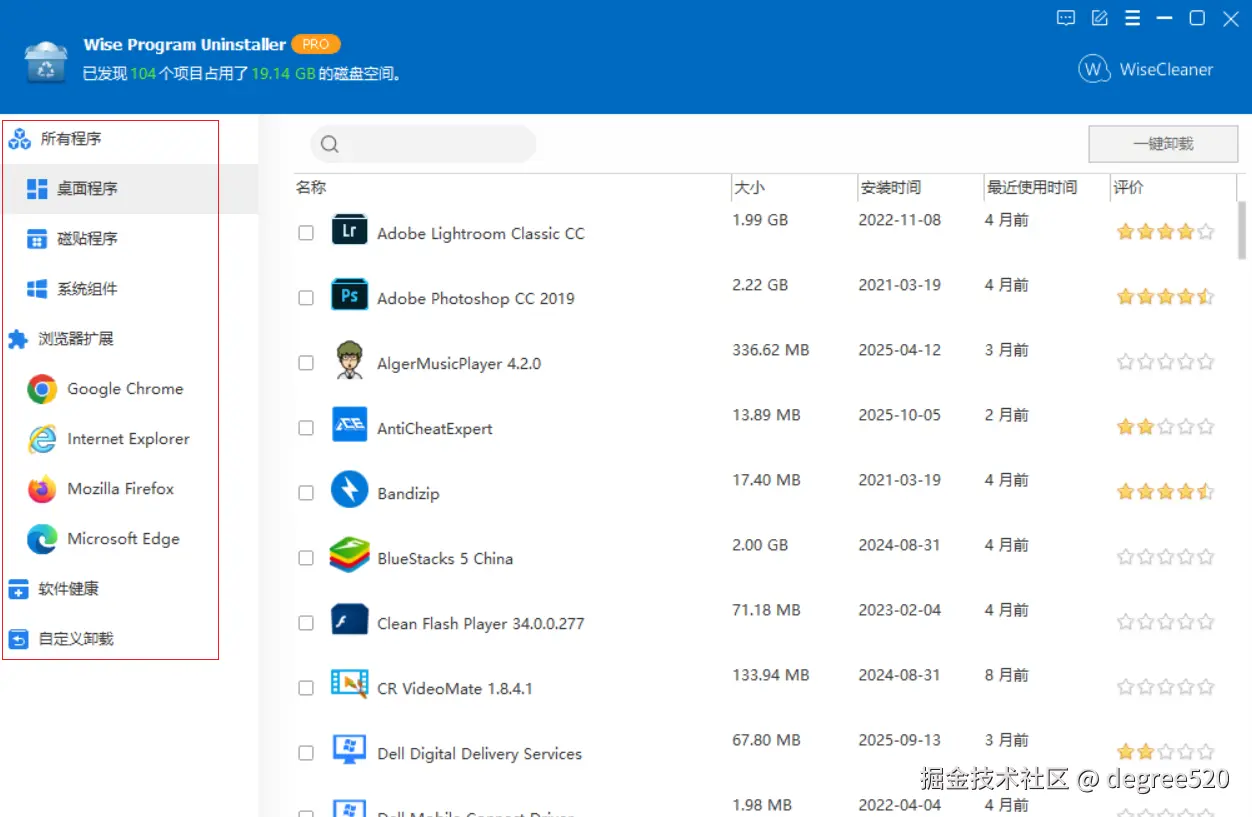
Task: Click the Google Chrome logo in sidebar
Action: point(42,389)
